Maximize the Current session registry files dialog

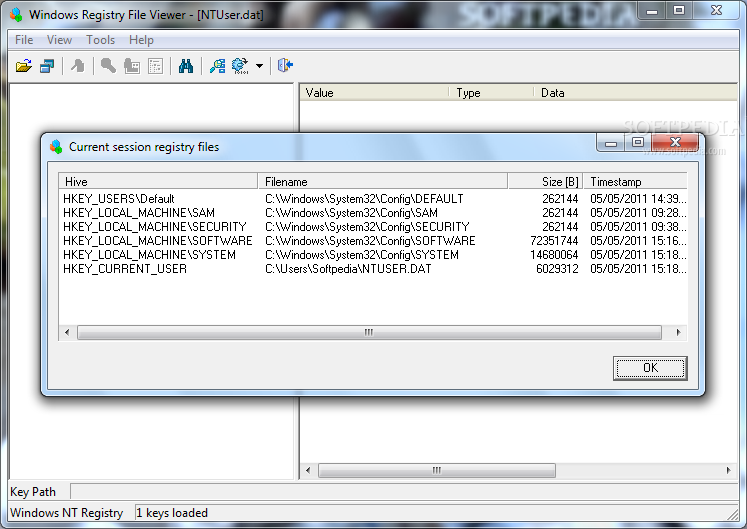638,142
